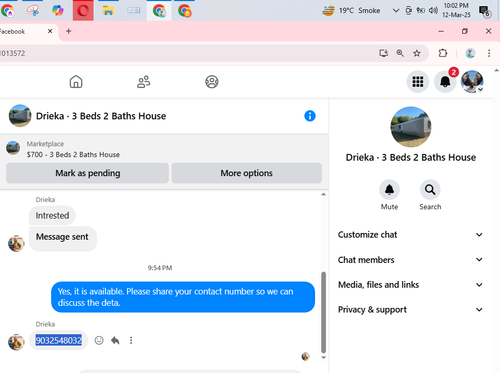The image size is (500, 373).
Task: Click the chat scrollbar down arrow
Action: point(323,357)
